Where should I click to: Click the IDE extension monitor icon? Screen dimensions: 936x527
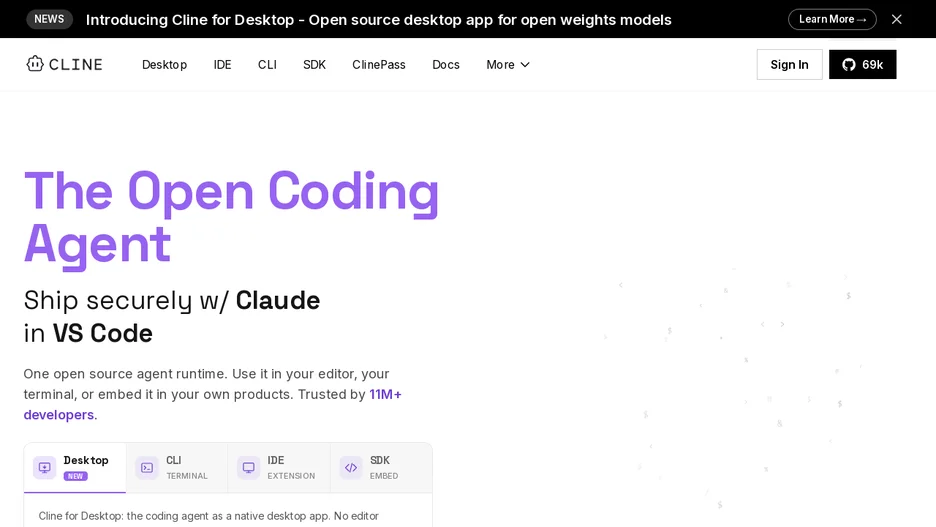click(x=248, y=467)
